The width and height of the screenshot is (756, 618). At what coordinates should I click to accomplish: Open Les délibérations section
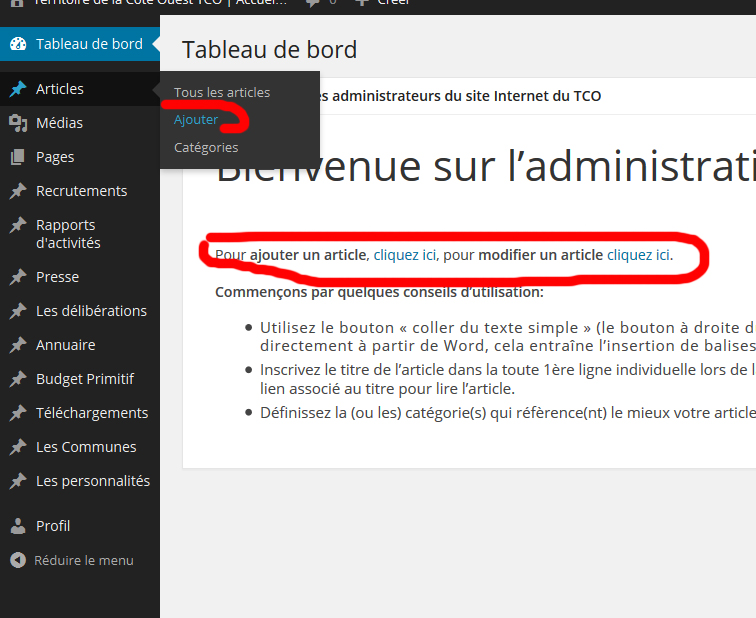pyautogui.click(x=80, y=311)
